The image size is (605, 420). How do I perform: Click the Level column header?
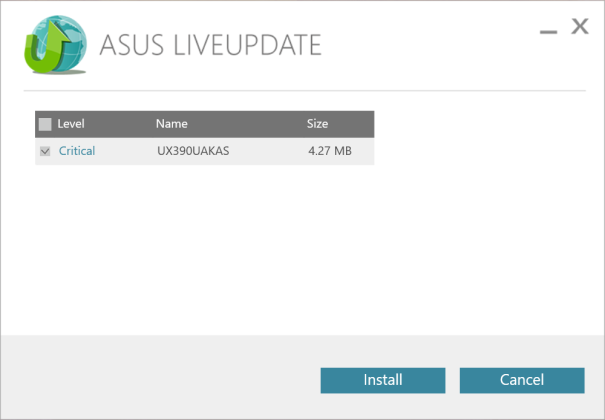coord(71,124)
